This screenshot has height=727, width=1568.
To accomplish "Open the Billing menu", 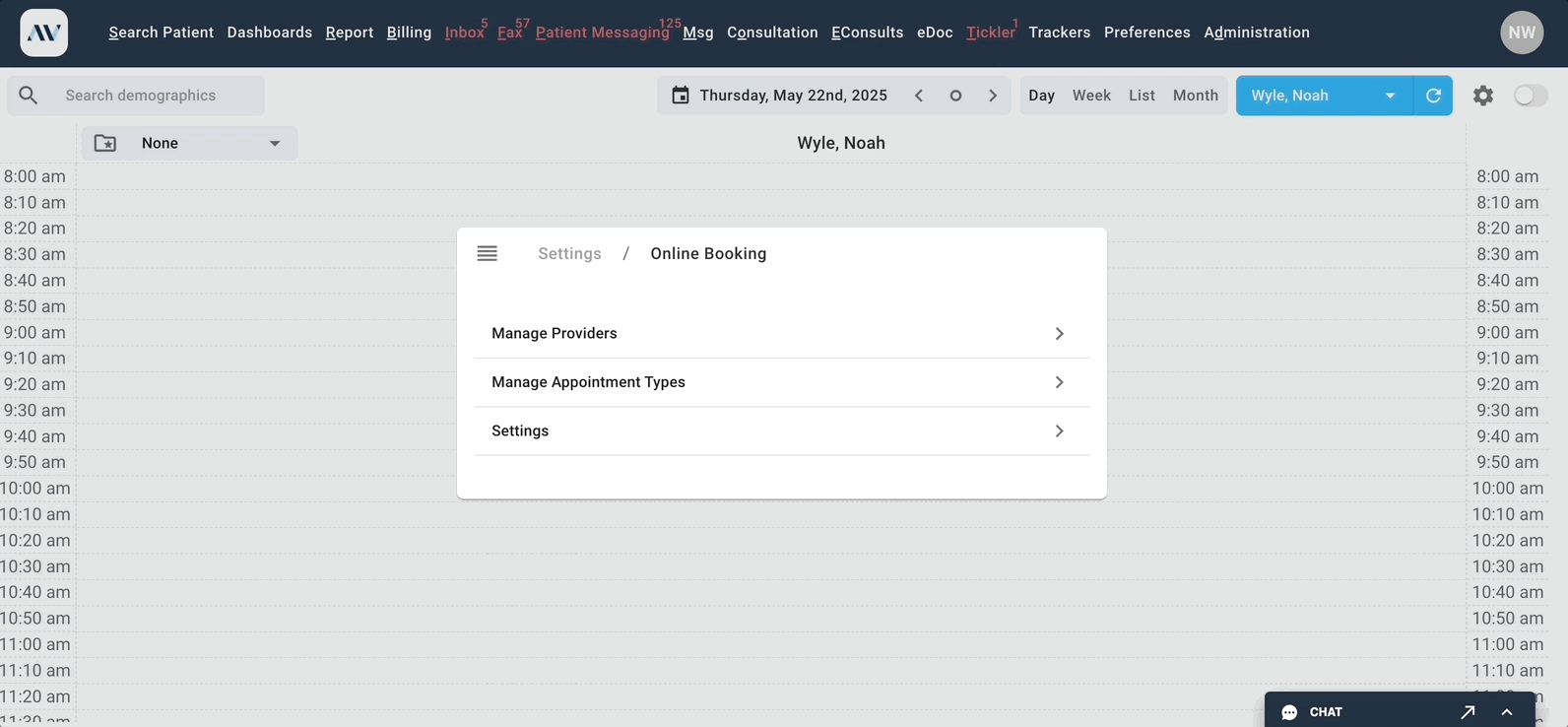I will [x=409, y=33].
